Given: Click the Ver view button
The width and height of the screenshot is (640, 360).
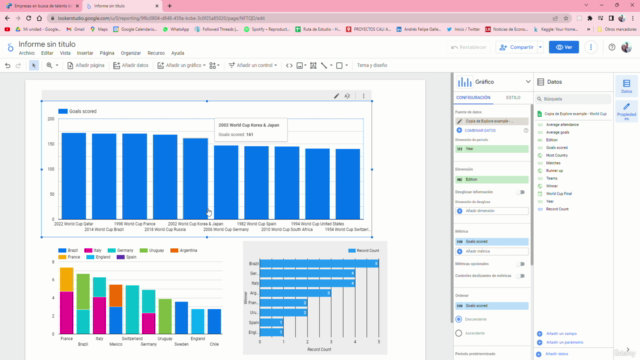Looking at the screenshot, I should coord(564,47).
